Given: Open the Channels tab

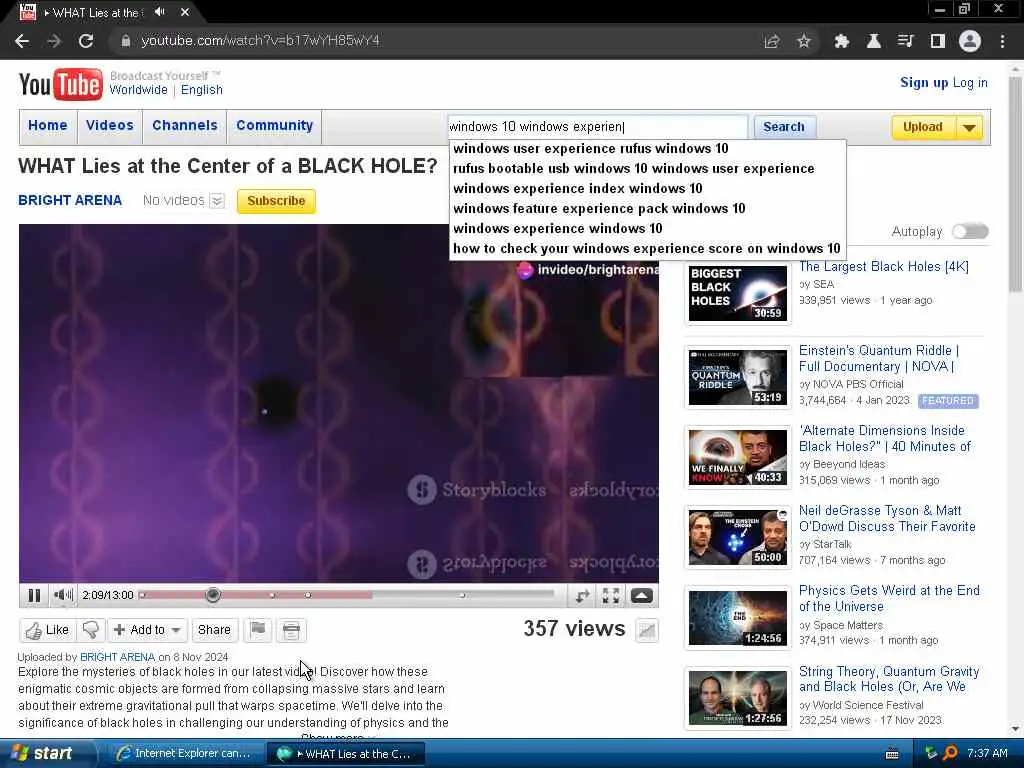Looking at the screenshot, I should coord(185,125).
